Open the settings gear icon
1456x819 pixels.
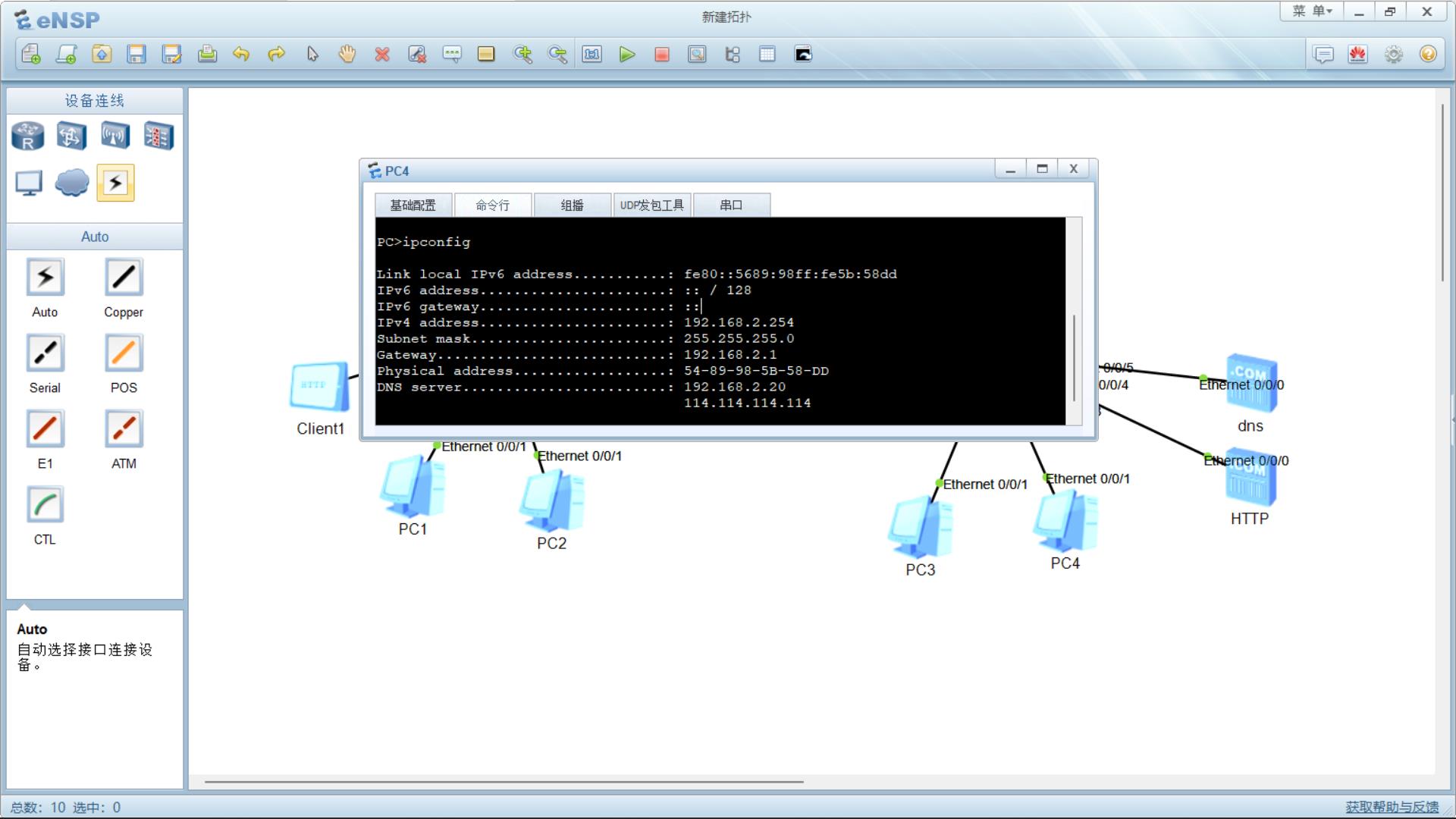click(1394, 54)
